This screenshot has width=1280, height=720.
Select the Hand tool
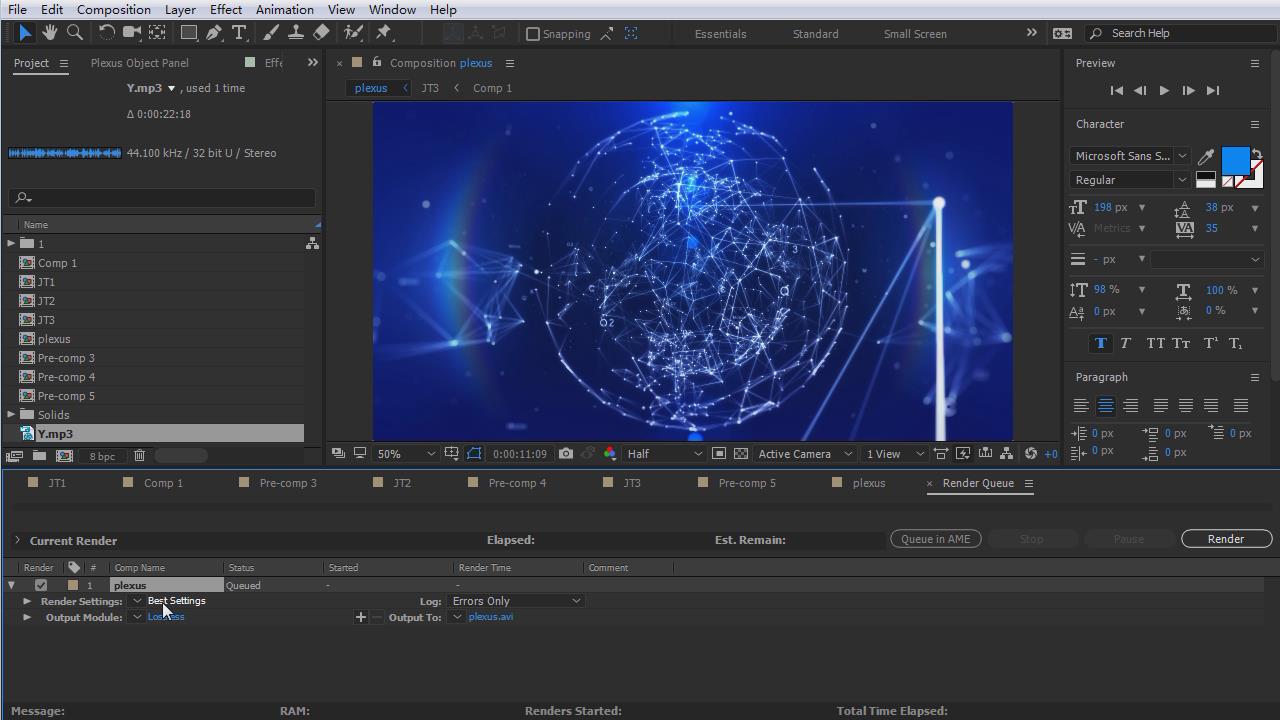tap(49, 33)
